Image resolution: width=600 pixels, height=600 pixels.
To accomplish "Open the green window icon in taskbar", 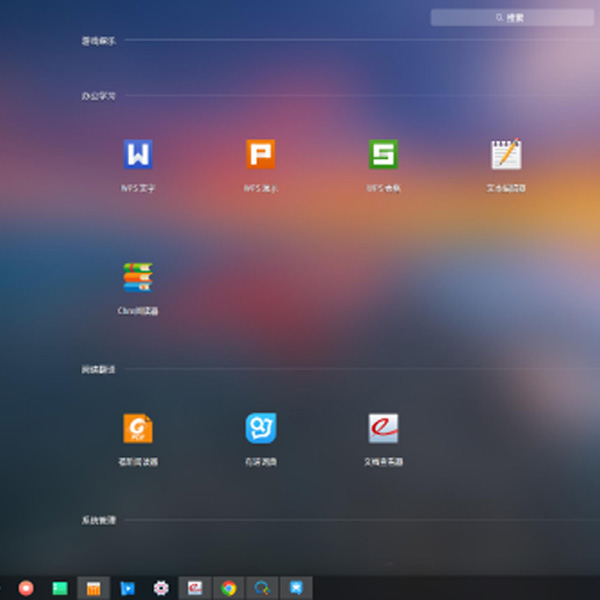I will 60,588.
